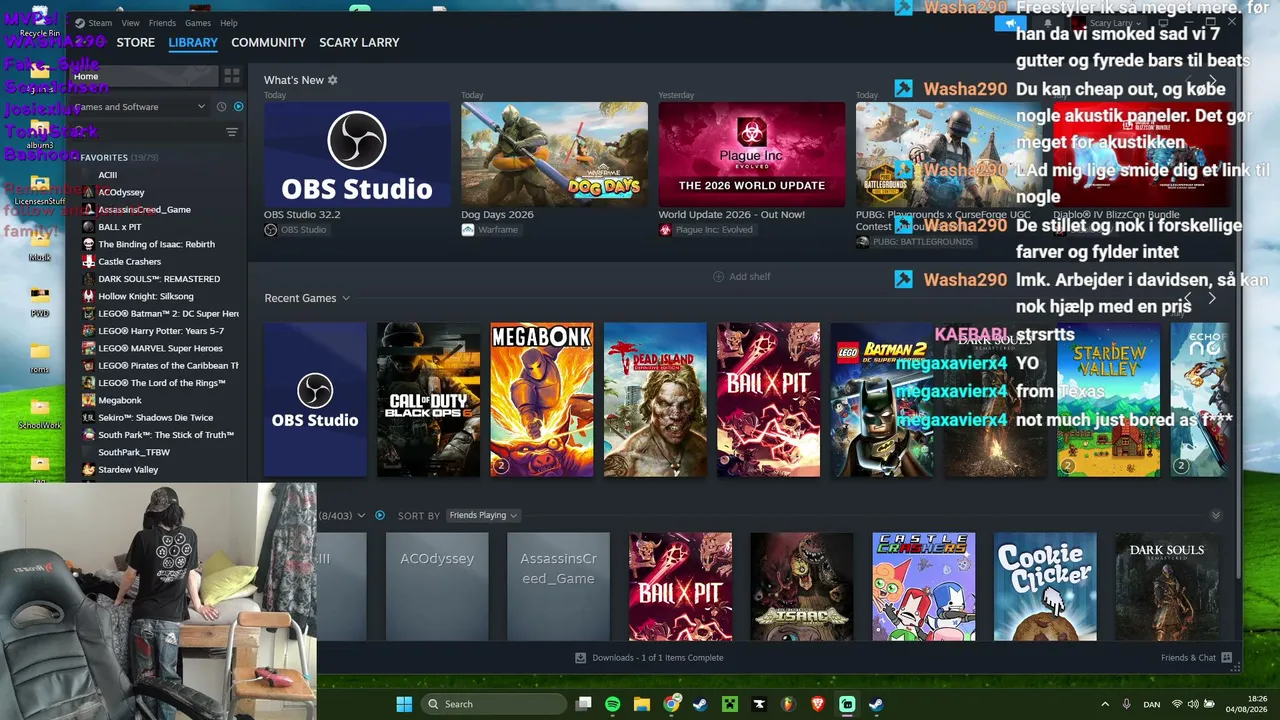
Task: Open Cookie Clicker in the lower shelf
Action: click(x=1045, y=586)
